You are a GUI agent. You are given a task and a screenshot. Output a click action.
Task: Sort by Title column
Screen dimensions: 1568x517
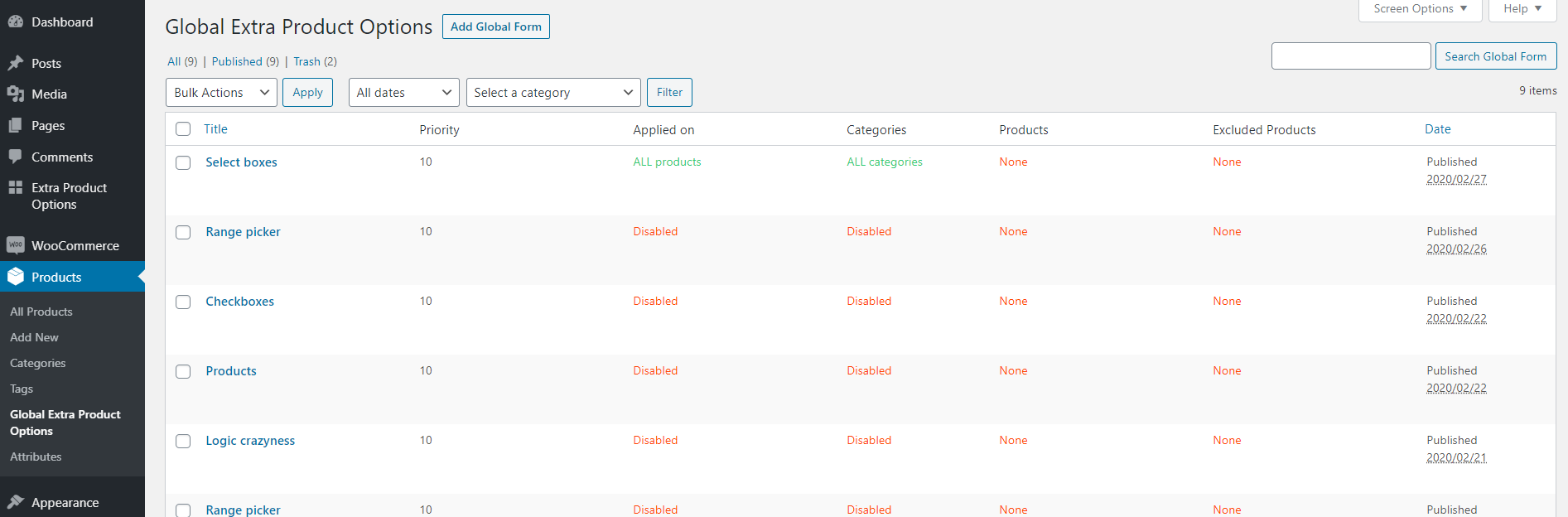pos(215,129)
